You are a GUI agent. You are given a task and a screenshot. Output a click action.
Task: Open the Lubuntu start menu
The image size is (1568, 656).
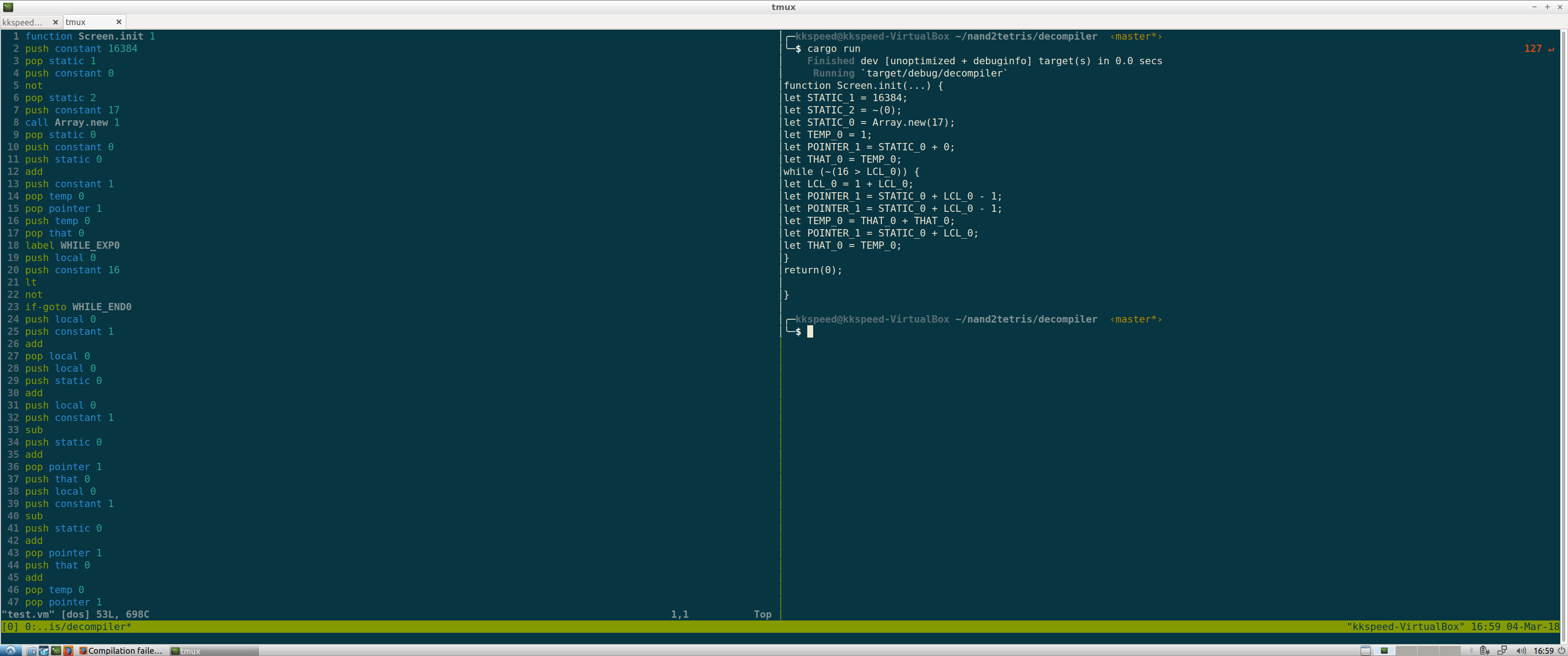(10, 651)
